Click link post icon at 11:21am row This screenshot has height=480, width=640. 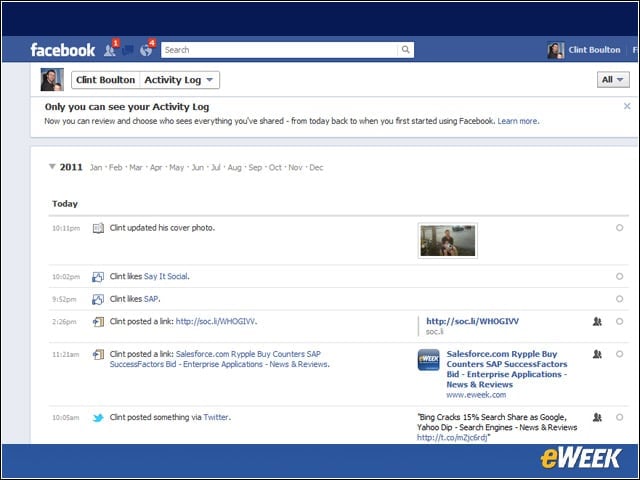click(98, 354)
